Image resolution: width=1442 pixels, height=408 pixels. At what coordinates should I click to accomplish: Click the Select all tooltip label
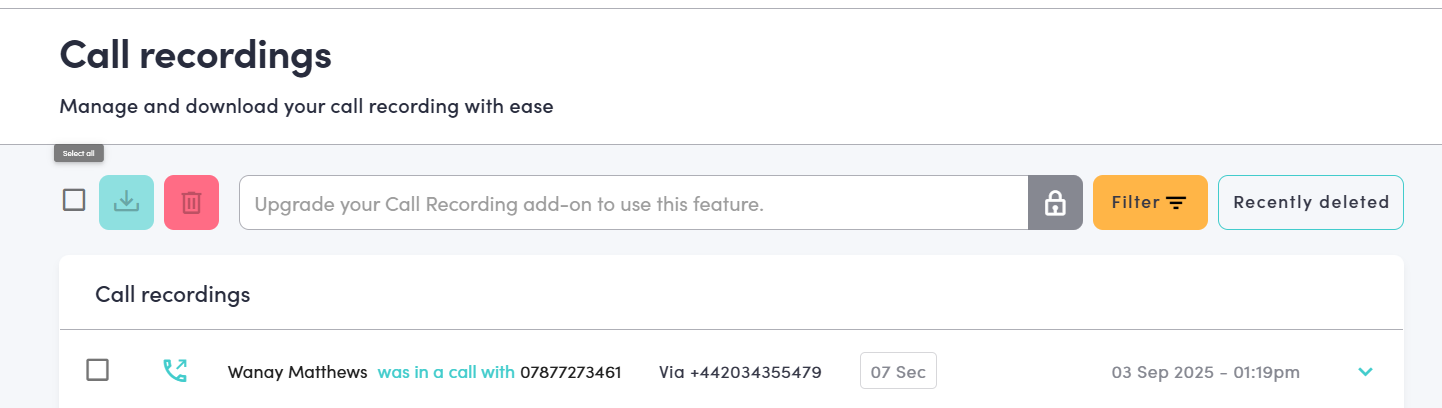pyautogui.click(x=79, y=153)
